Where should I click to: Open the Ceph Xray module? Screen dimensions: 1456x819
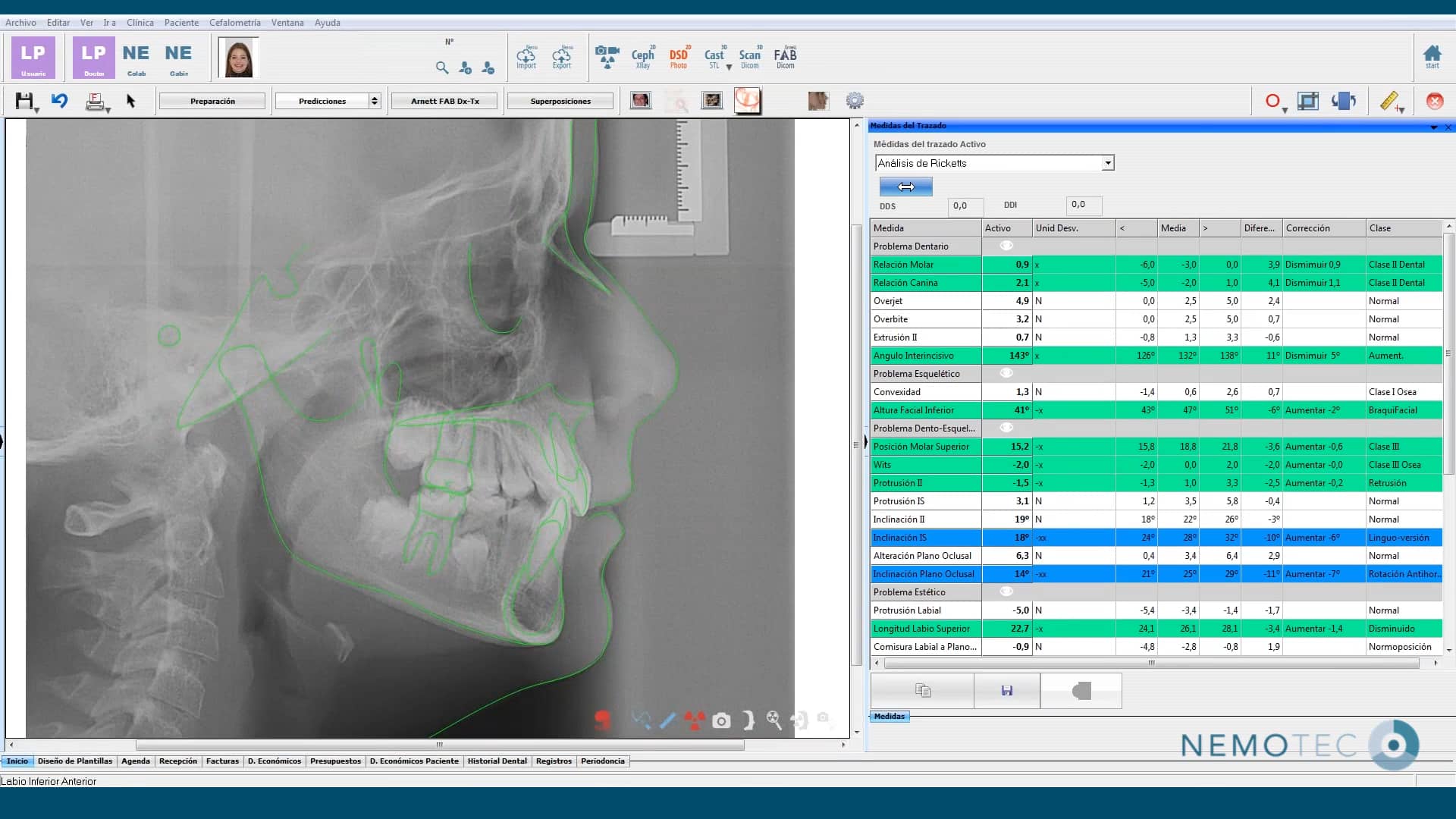[642, 58]
